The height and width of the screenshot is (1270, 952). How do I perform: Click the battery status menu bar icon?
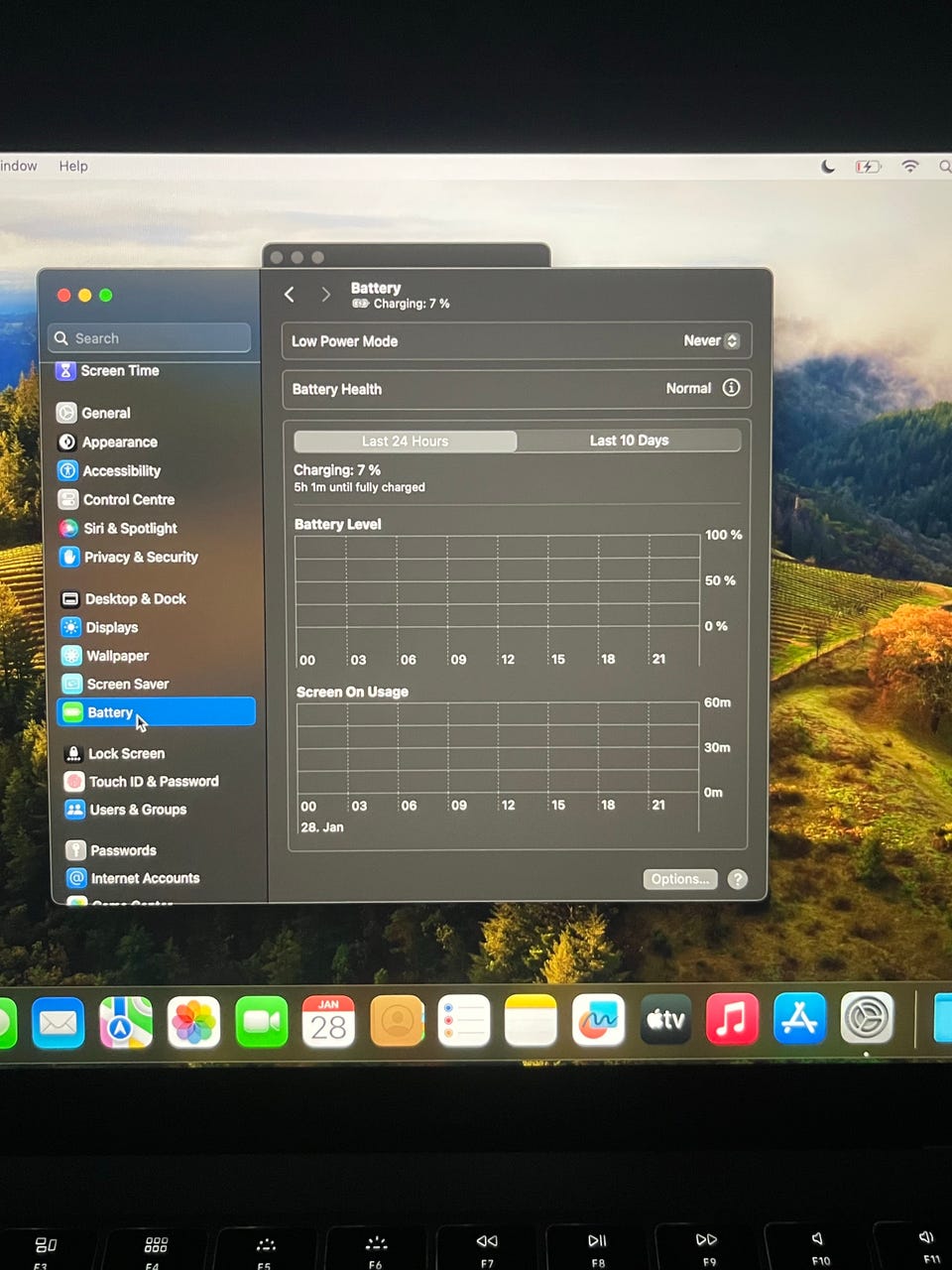pyautogui.click(x=868, y=167)
